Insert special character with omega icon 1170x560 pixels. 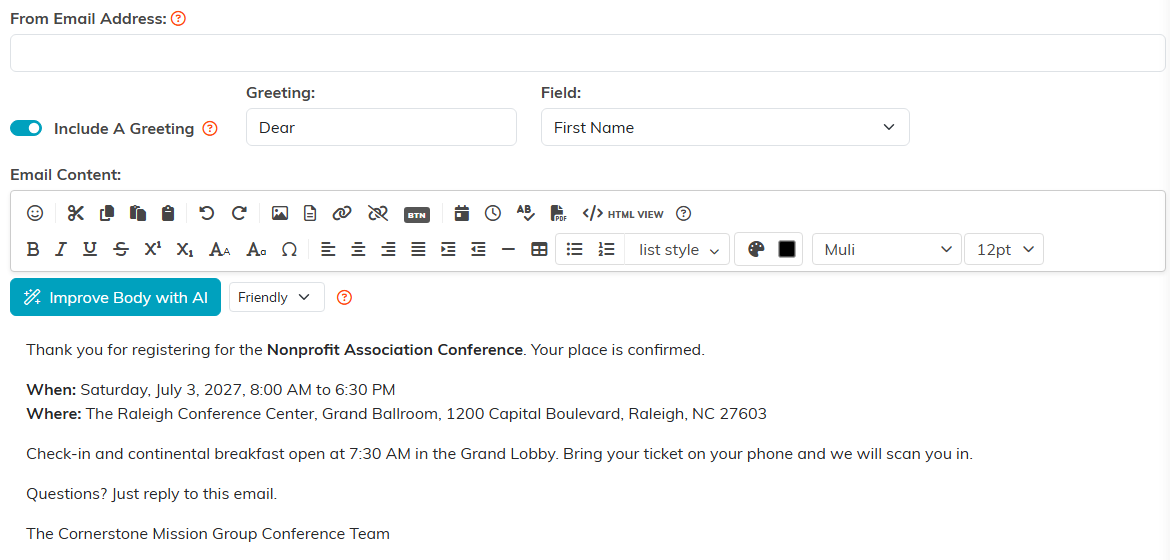coord(290,249)
